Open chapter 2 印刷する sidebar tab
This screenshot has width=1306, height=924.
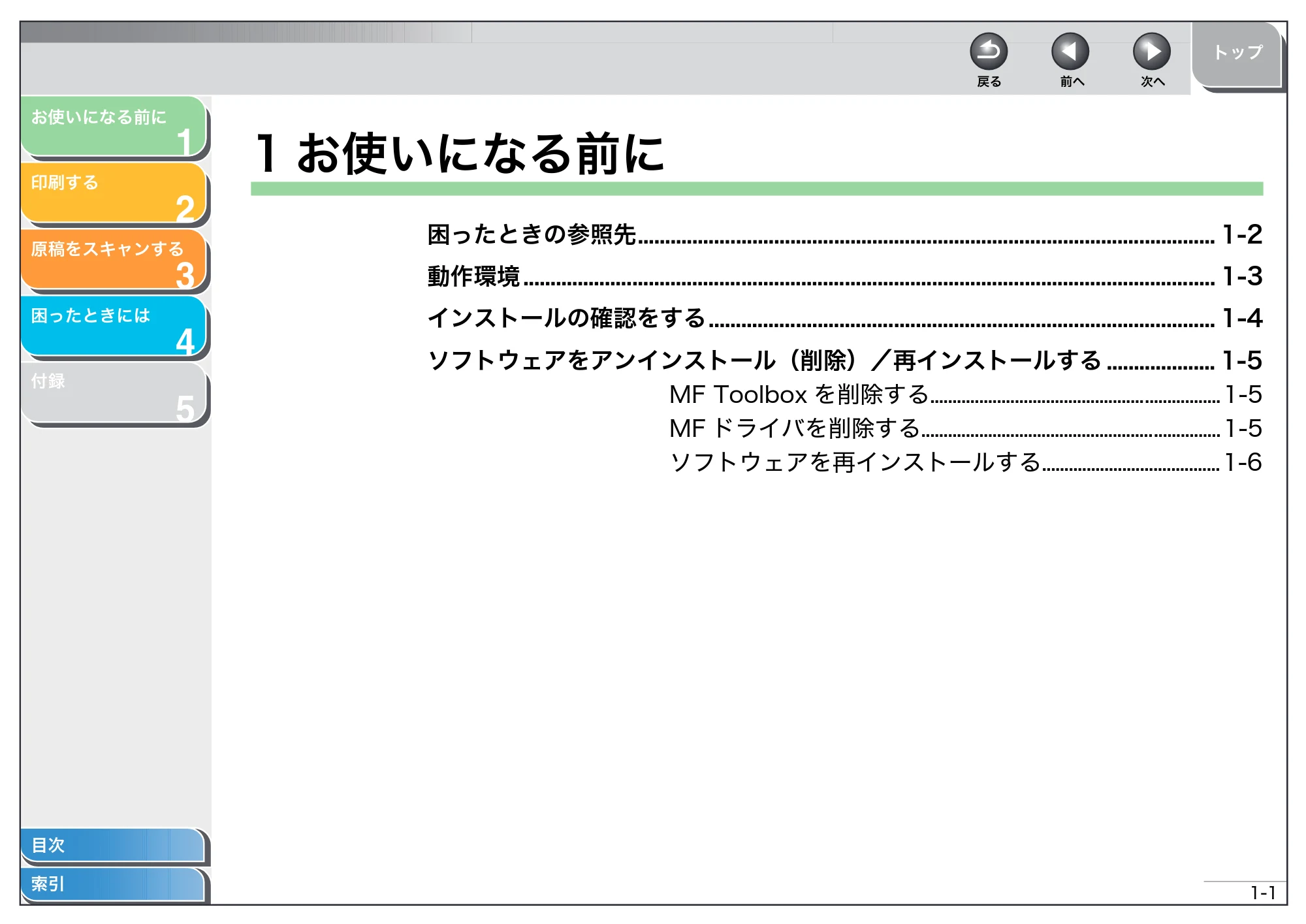[x=114, y=193]
